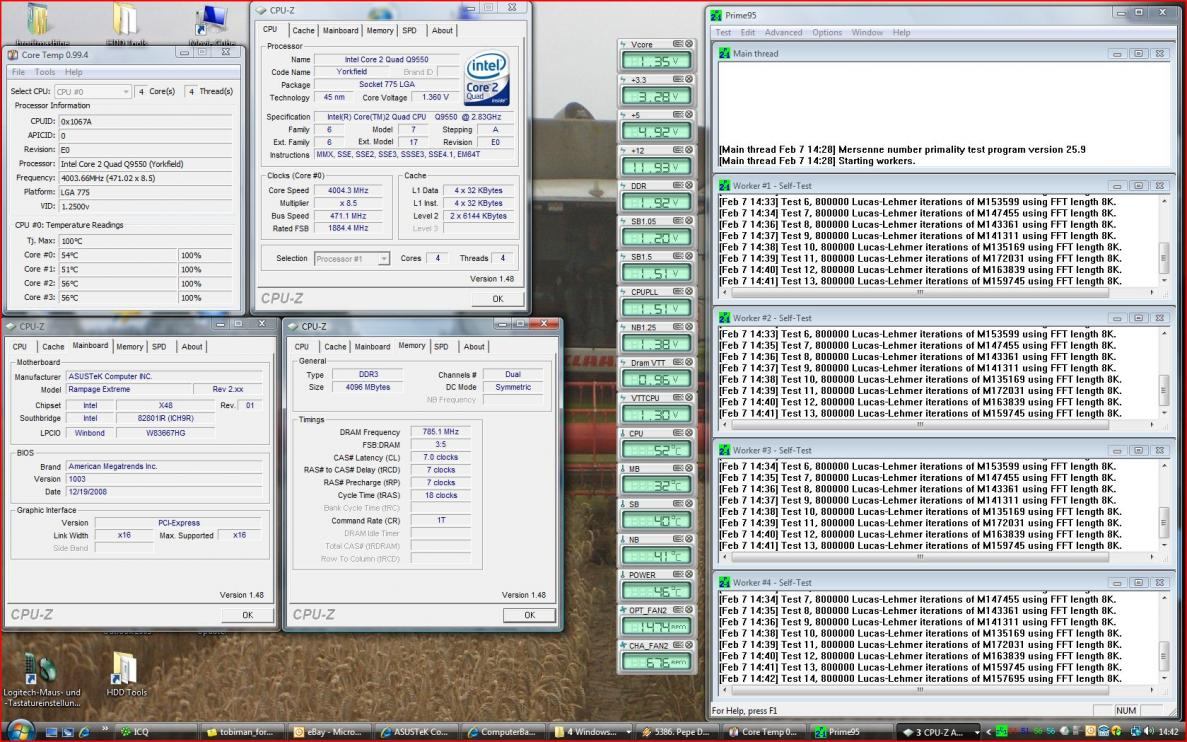Viewport: 1187px width, 742px height.
Task: Open settings icon on NB temperature widget
Action: point(678,538)
